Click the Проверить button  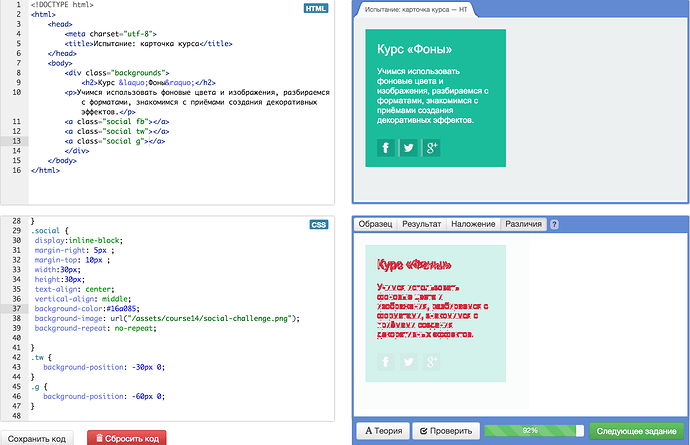(446, 431)
